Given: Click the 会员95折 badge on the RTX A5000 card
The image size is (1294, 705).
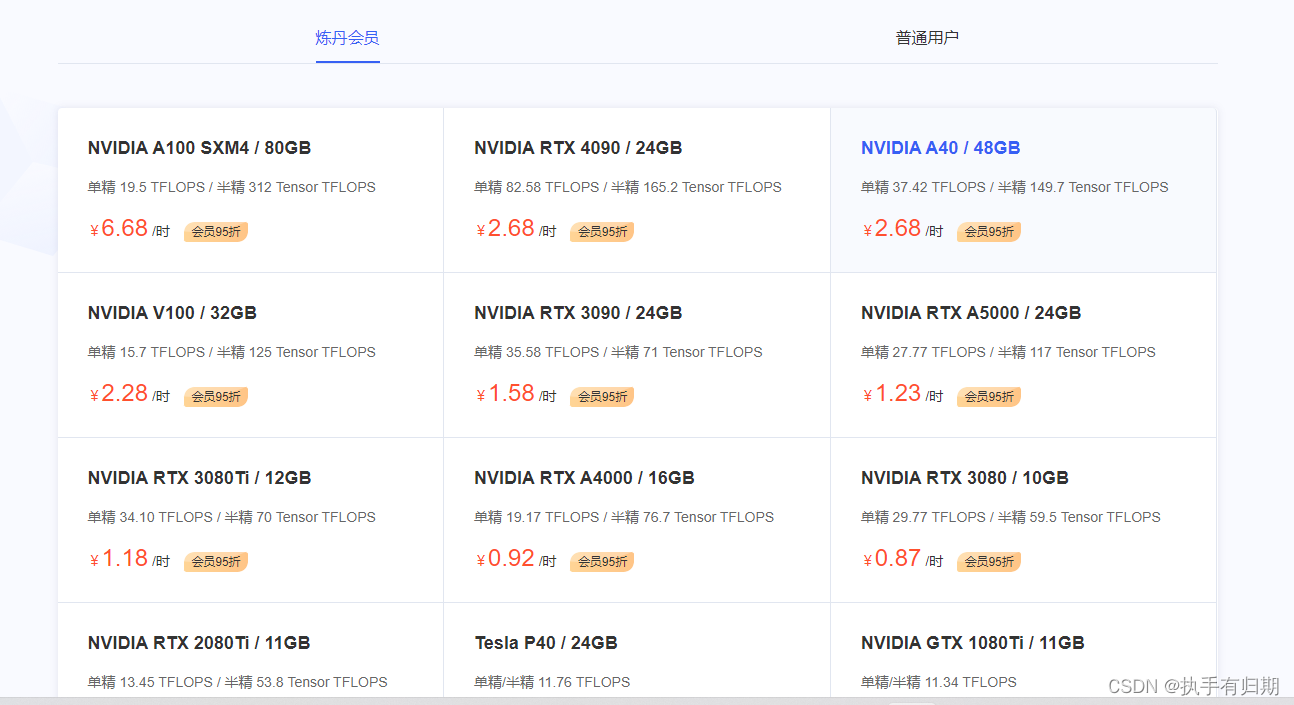Looking at the screenshot, I should point(989,397).
